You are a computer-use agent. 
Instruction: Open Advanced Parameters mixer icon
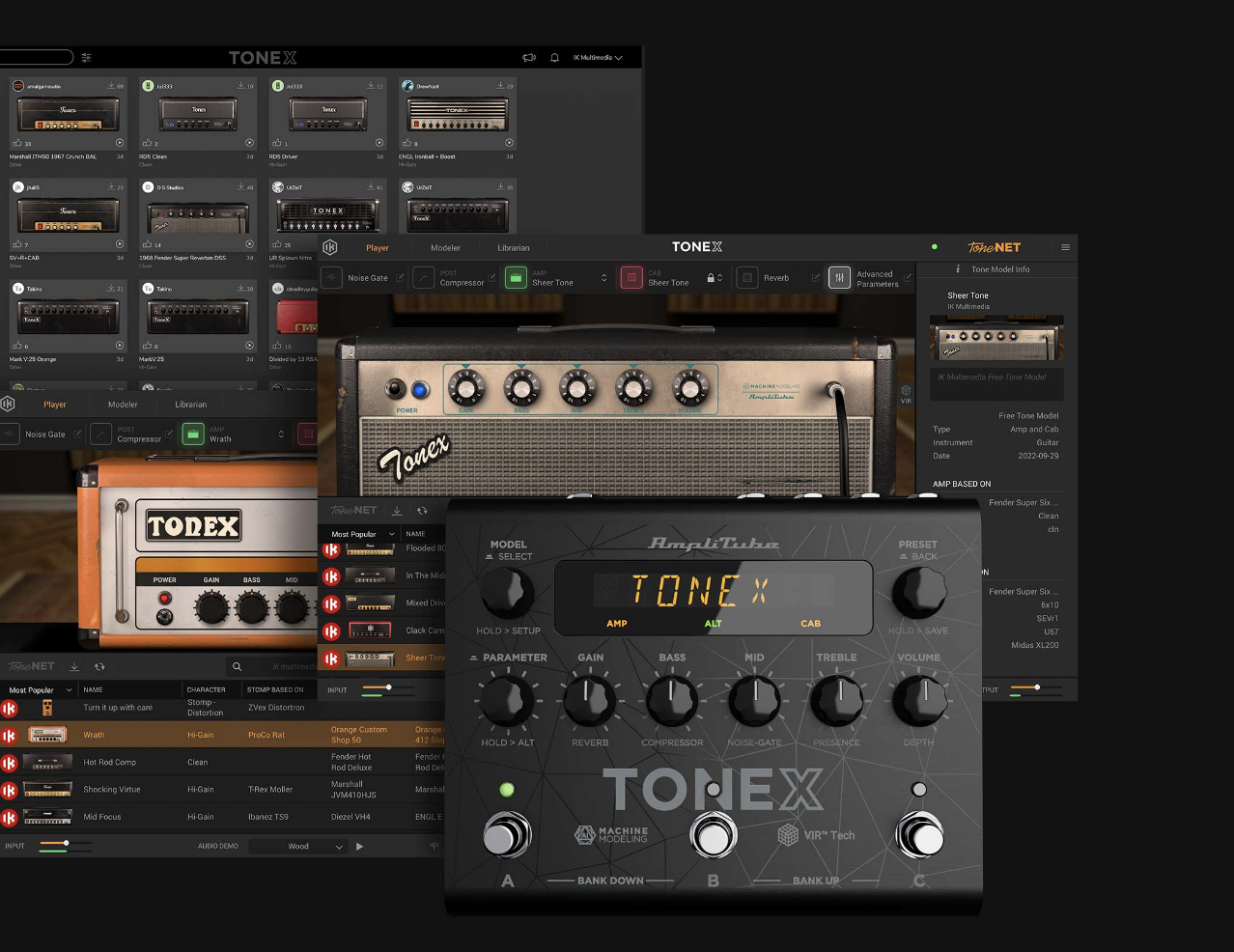click(839, 278)
